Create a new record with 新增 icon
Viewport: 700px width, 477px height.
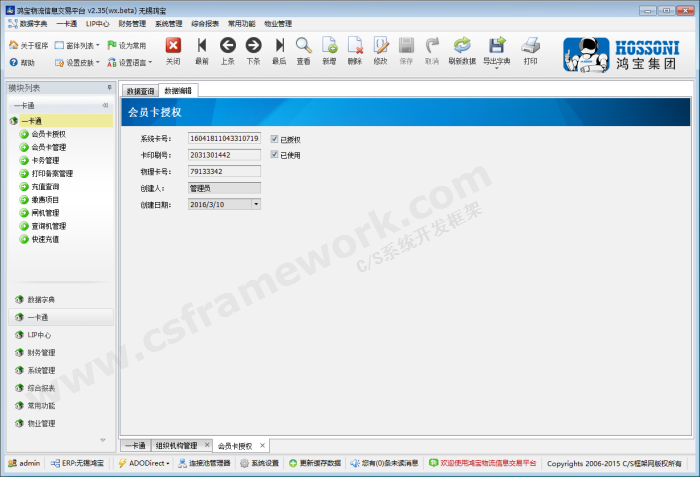(329, 46)
